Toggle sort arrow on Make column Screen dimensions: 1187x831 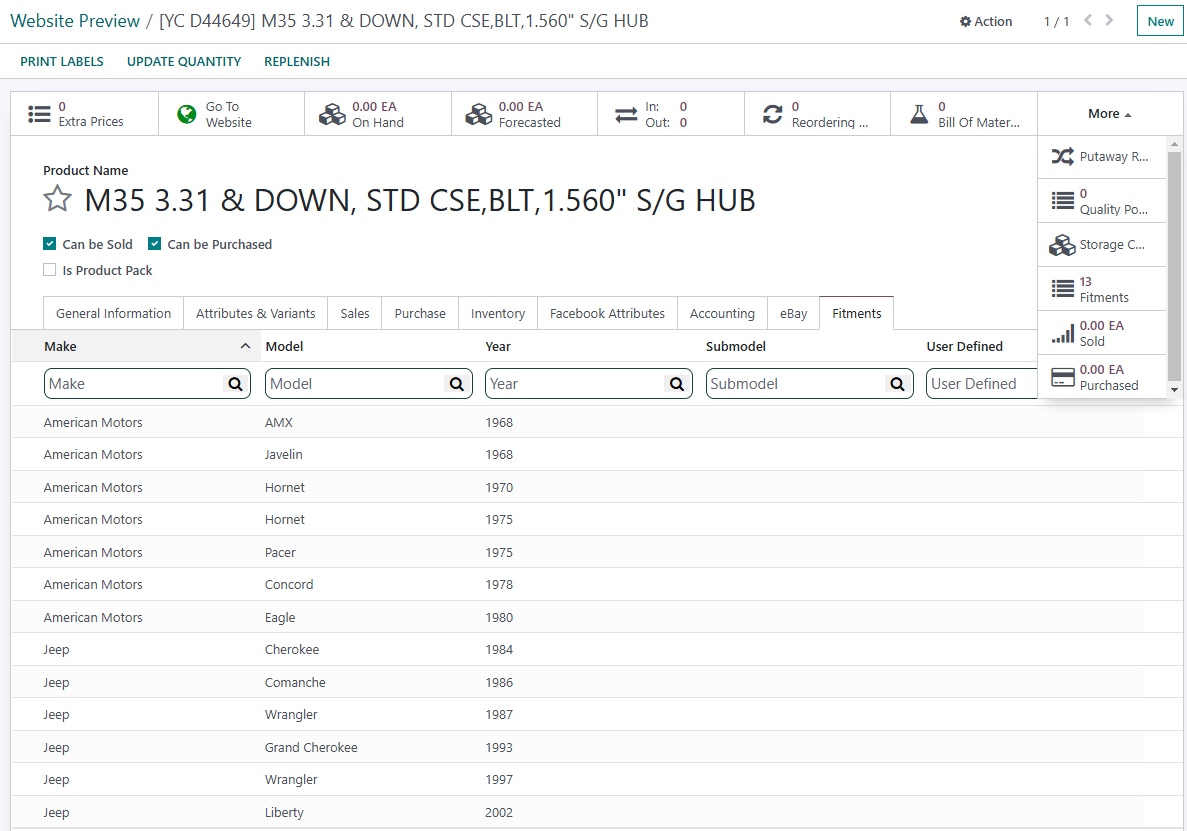click(x=246, y=346)
